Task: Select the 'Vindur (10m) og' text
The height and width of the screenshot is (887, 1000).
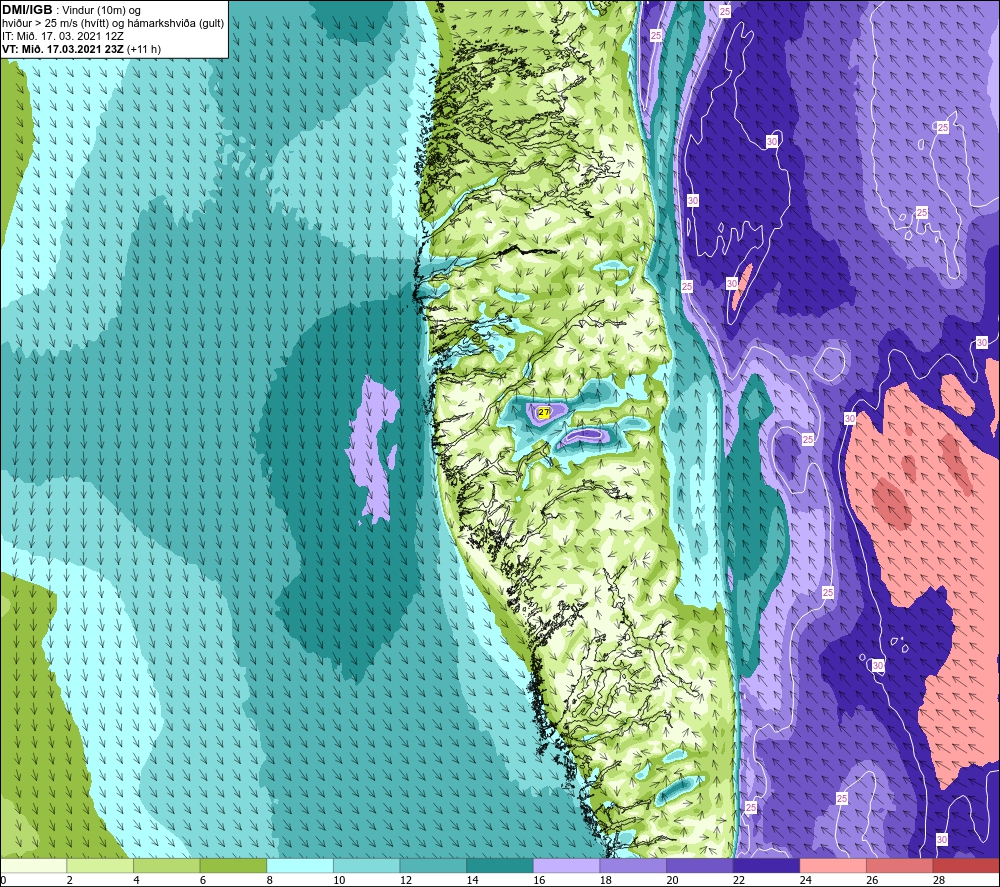Action: tap(102, 11)
